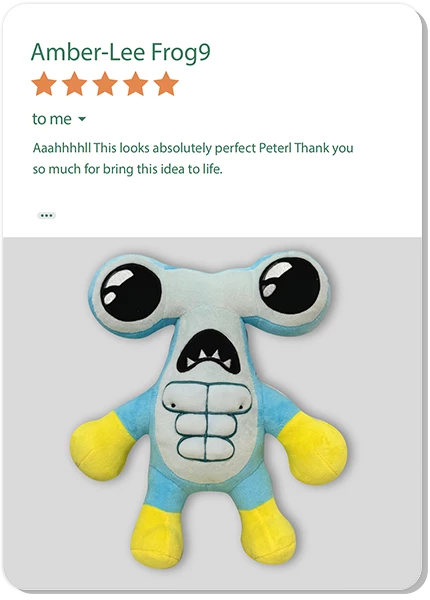Click the first orange rating star

44,84
